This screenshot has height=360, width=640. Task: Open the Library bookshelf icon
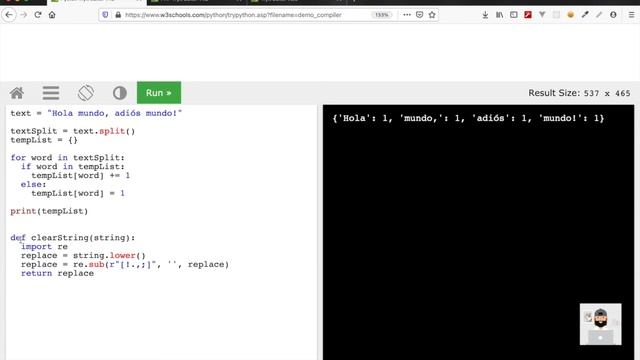pyautogui.click(x=499, y=15)
